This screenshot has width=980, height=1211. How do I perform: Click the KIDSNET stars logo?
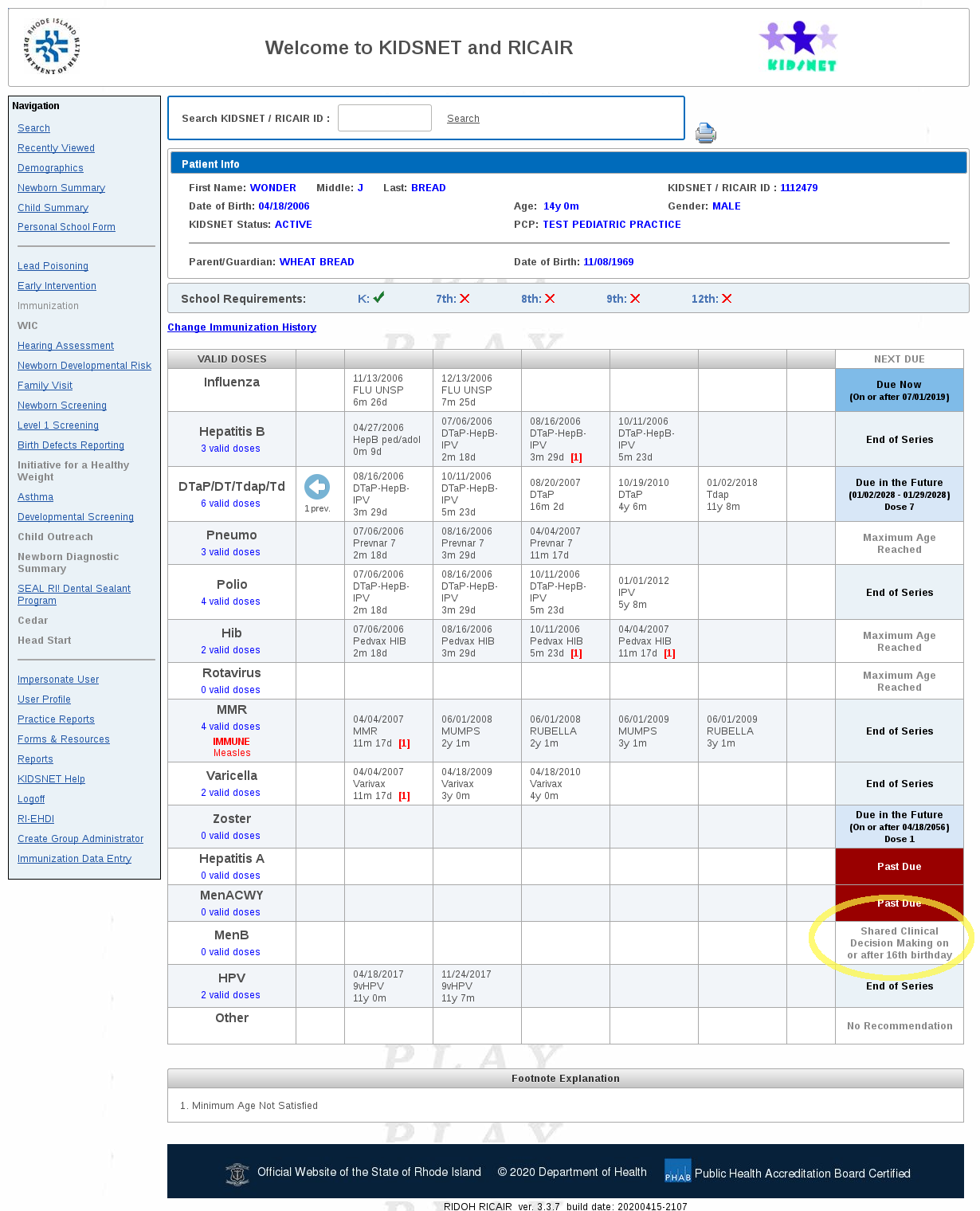click(x=799, y=46)
